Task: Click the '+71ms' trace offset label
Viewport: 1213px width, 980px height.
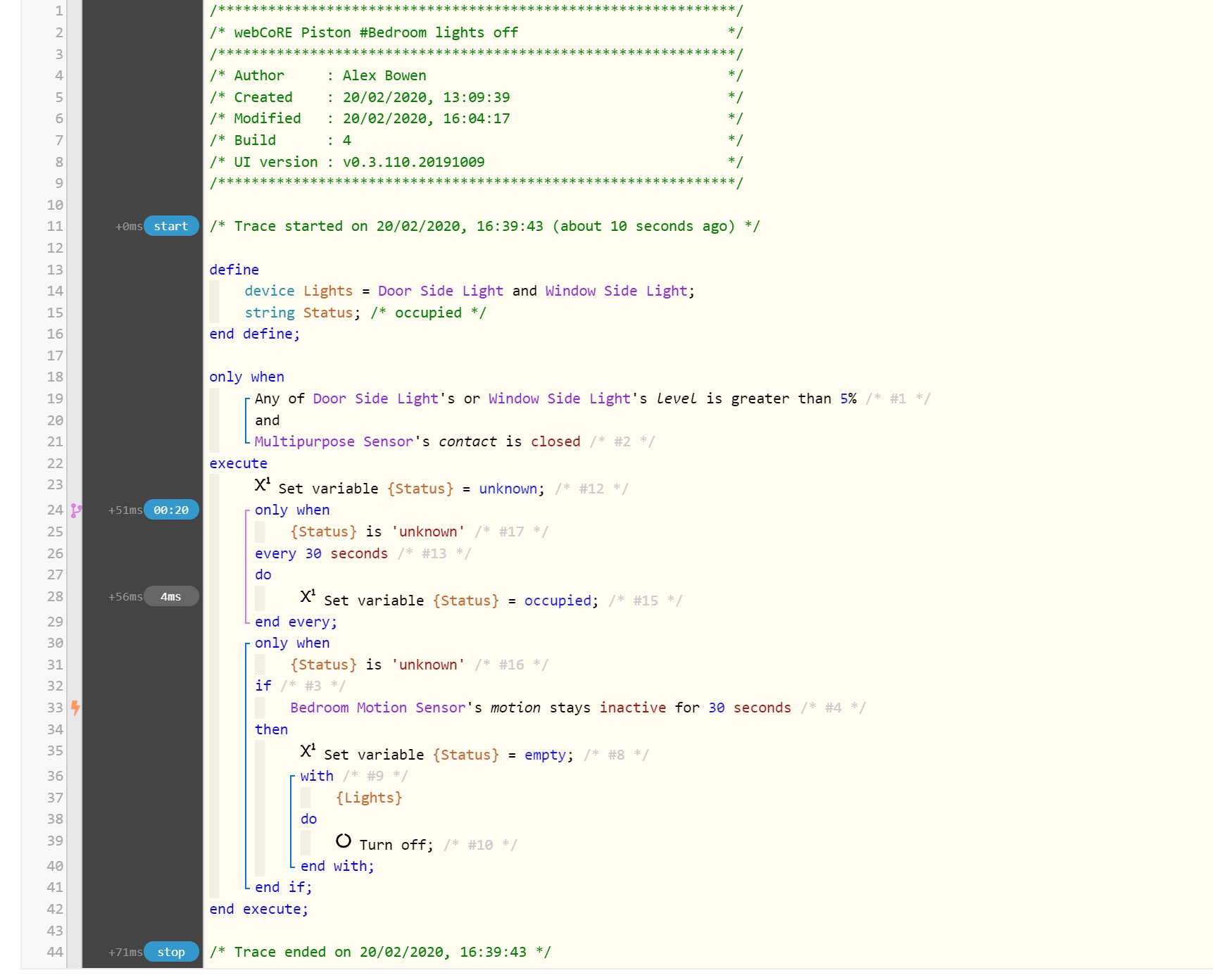Action: [x=125, y=953]
